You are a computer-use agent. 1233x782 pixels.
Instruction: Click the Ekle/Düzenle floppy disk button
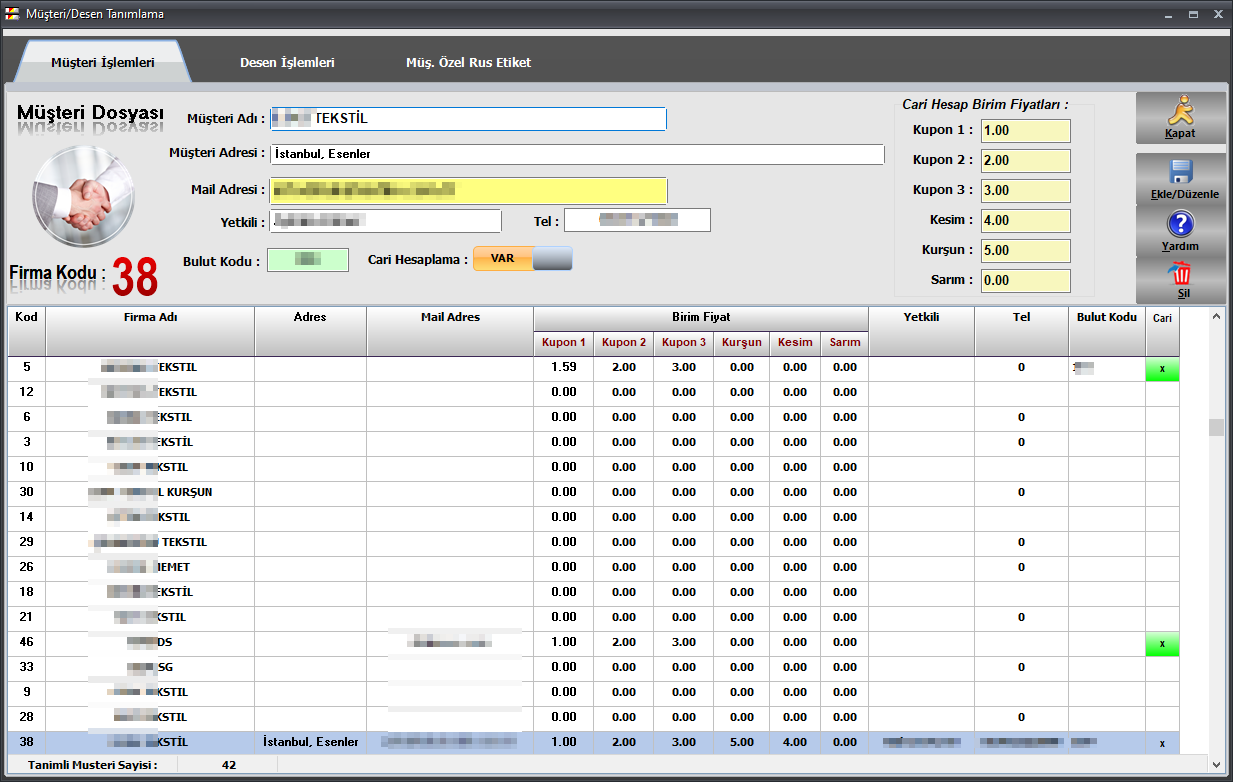[x=1180, y=179]
